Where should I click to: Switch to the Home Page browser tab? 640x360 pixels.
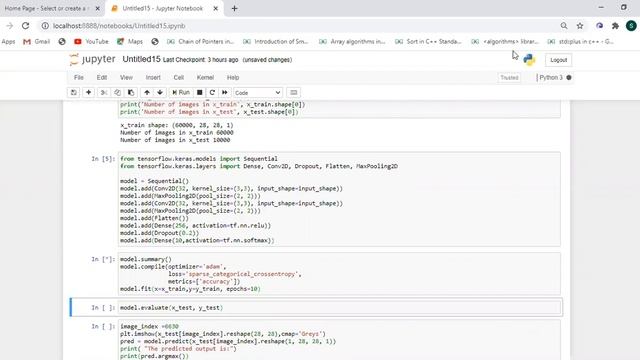click(46, 9)
